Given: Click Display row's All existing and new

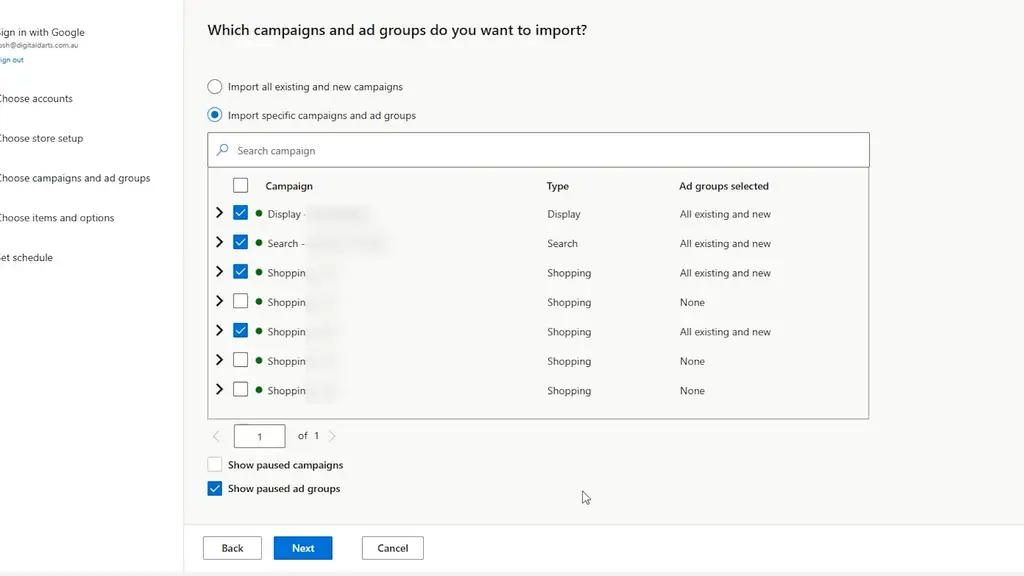Looking at the screenshot, I should point(725,214).
